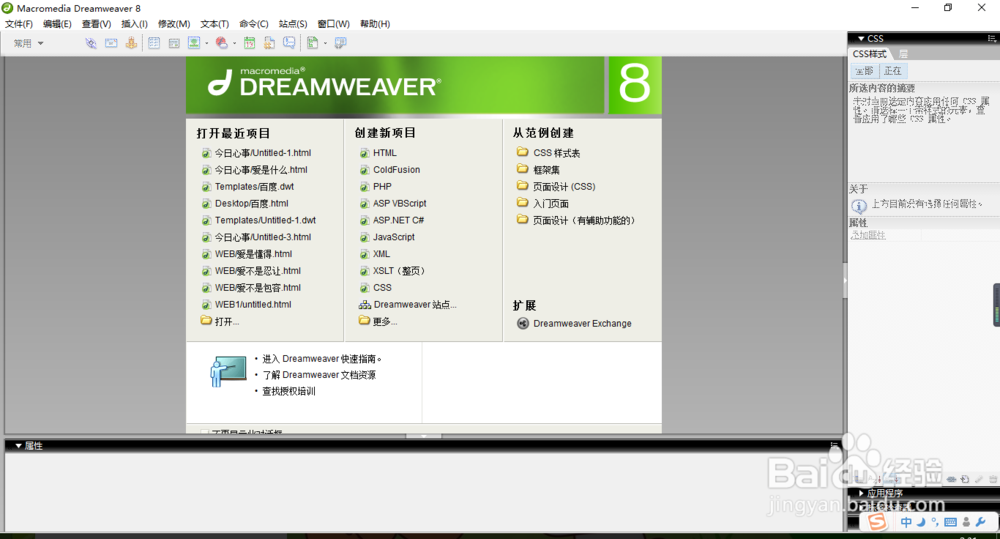This screenshot has height=539, width=1000.
Task: Click the Images insert icon
Action: point(194,43)
